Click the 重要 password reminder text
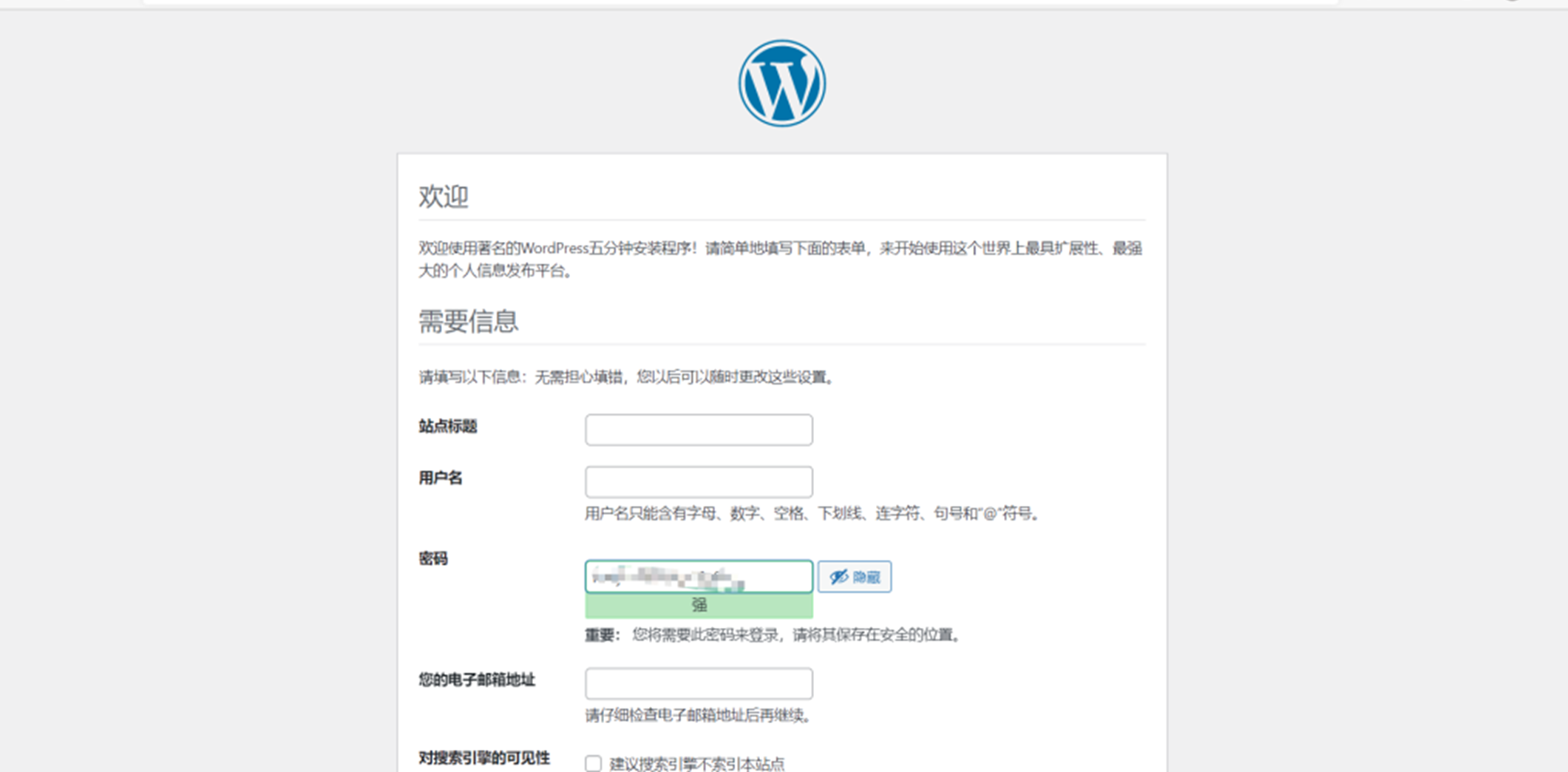Image resolution: width=1568 pixels, height=772 pixels. point(773,634)
